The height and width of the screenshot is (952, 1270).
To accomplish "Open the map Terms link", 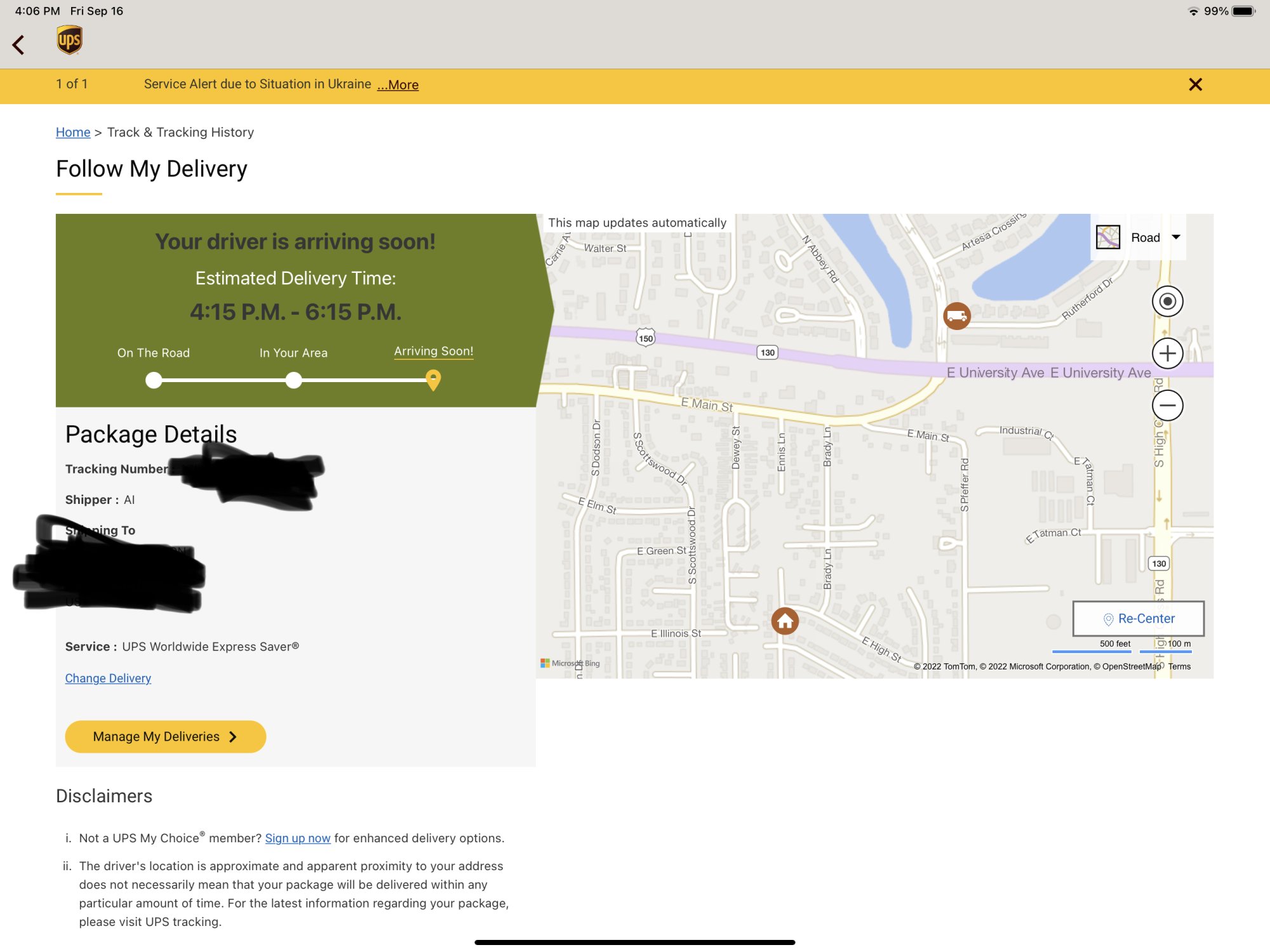I will point(1179,666).
